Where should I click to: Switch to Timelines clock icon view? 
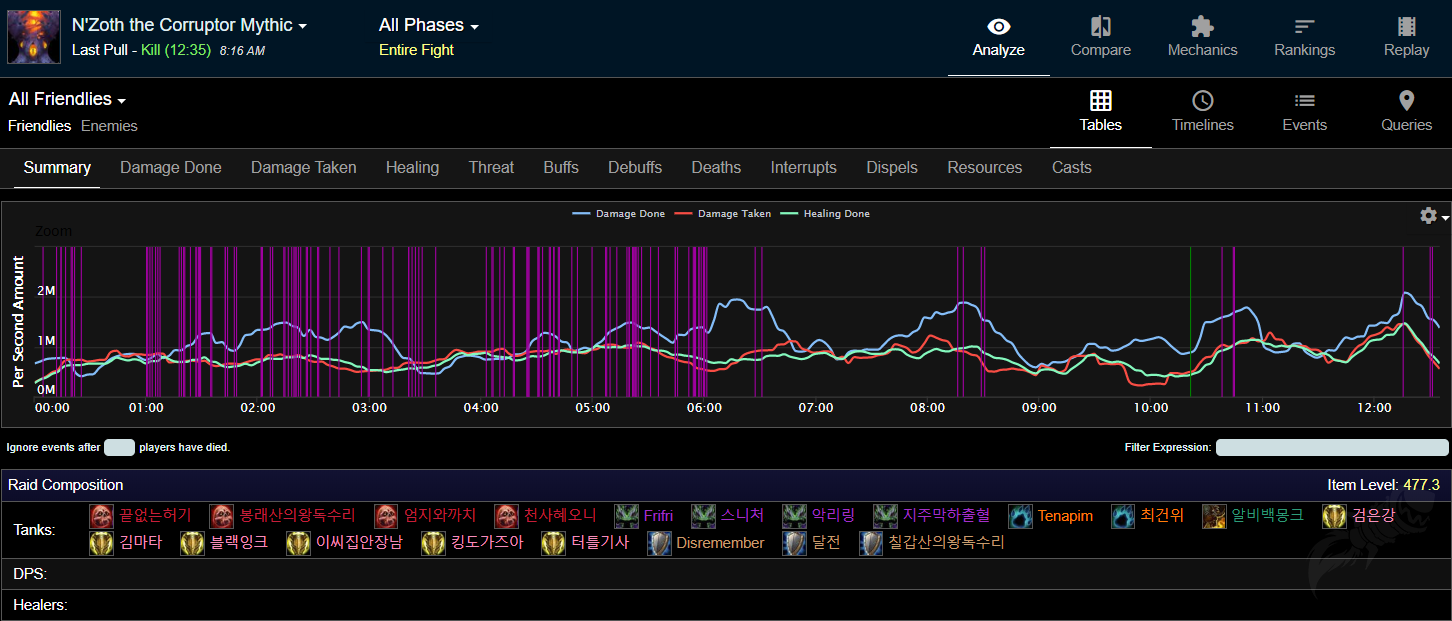pyautogui.click(x=1202, y=101)
